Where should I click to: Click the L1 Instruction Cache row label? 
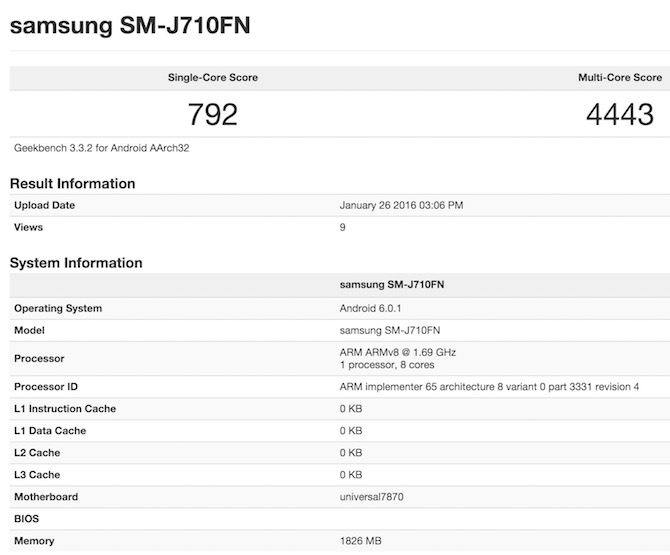tap(65, 409)
